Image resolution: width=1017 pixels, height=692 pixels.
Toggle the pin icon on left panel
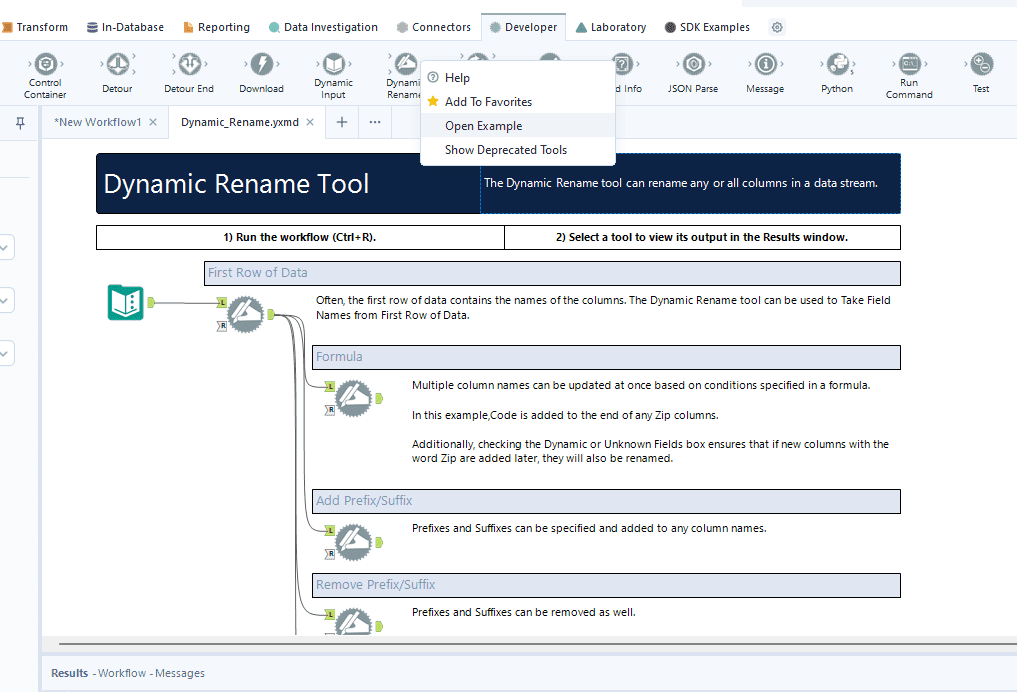(20, 123)
